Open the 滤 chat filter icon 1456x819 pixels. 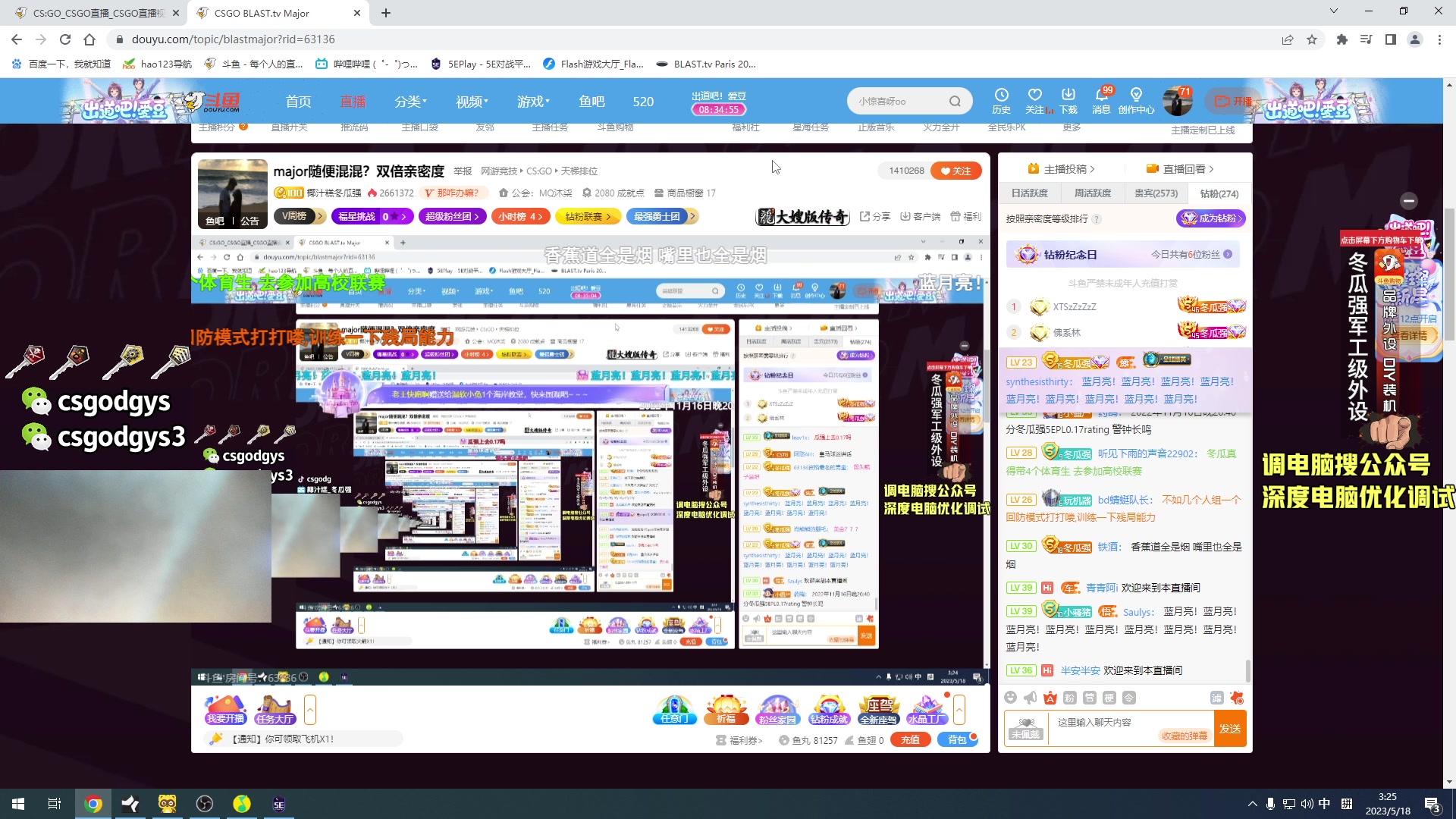point(1216,698)
